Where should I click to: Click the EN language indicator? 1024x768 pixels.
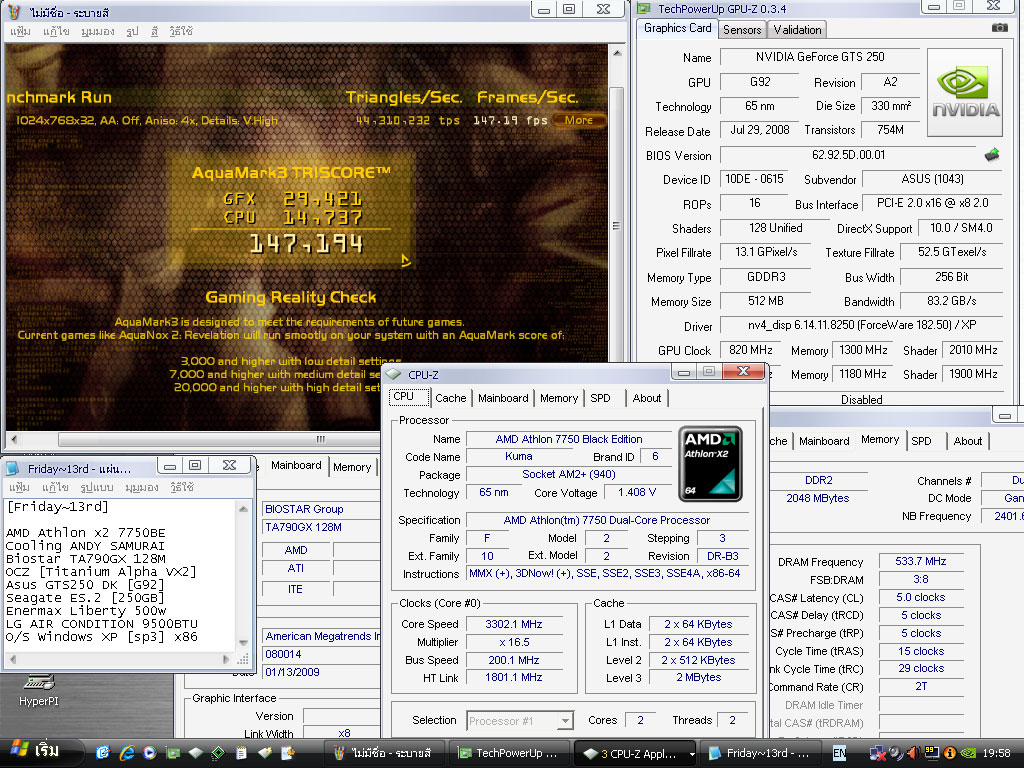coord(839,753)
